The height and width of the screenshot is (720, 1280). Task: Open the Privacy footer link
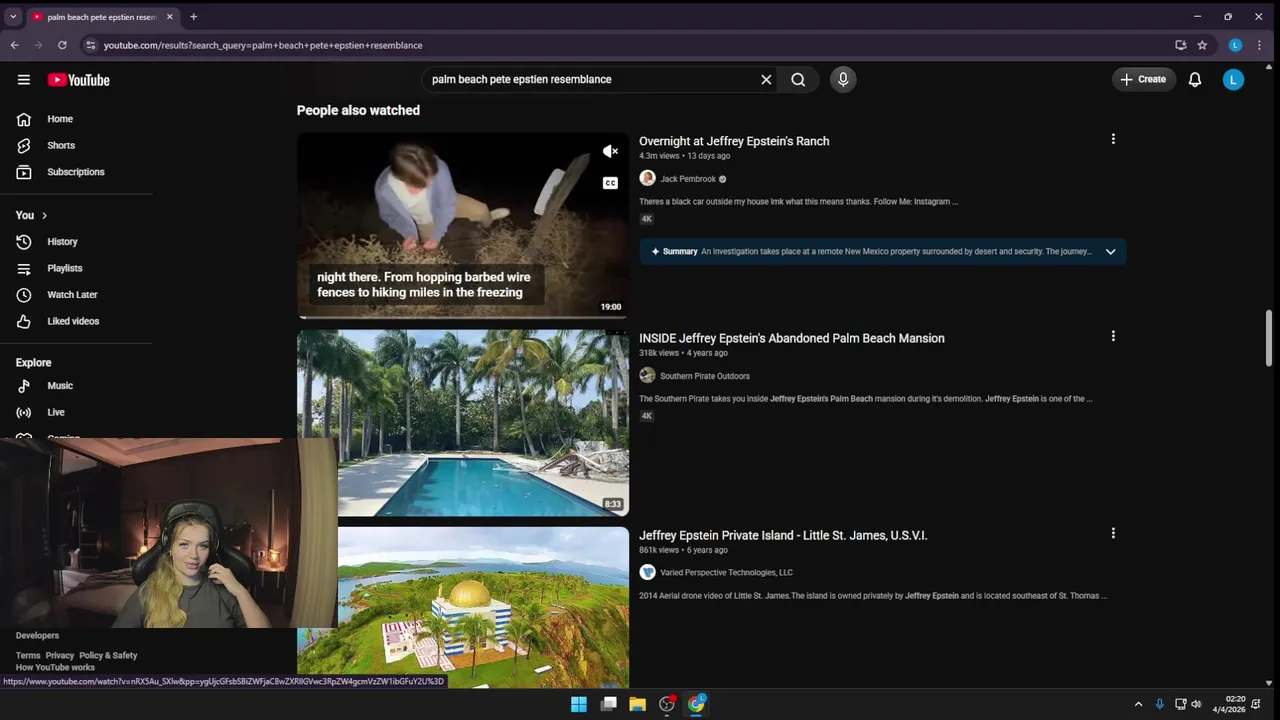point(60,656)
